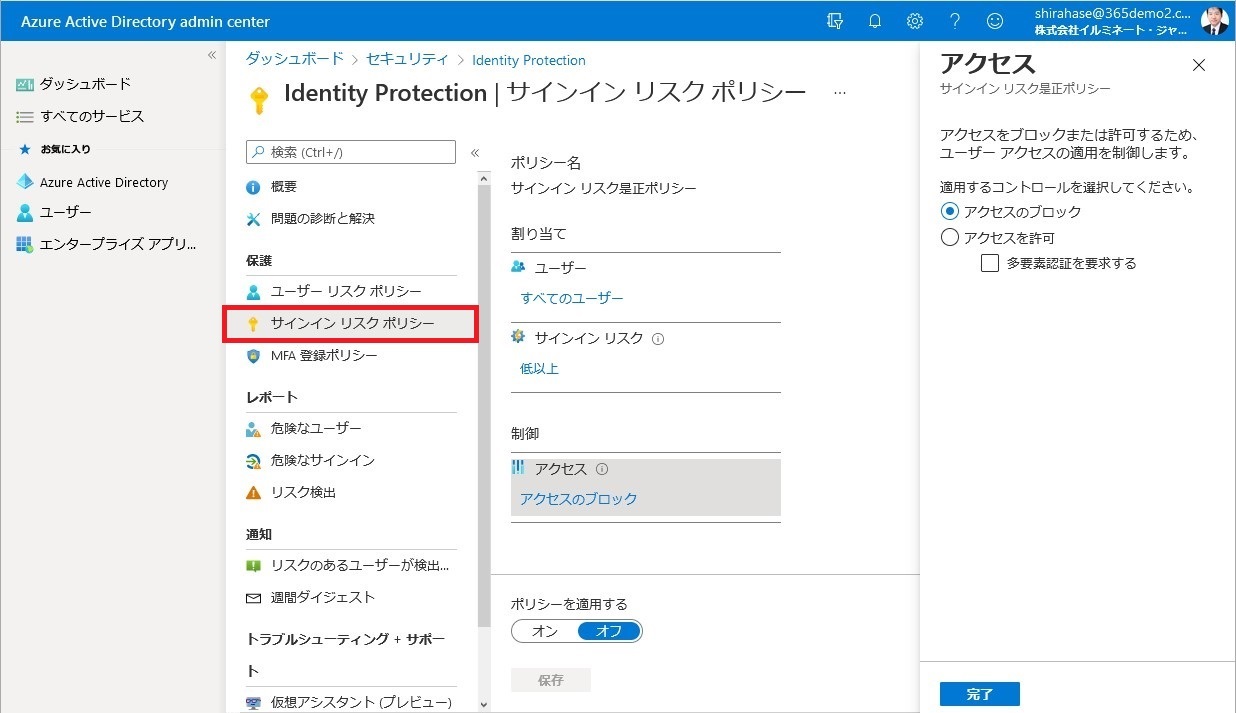The height and width of the screenshot is (713, 1236).
Task: Click the リスク検出 warning triangle icon
Action: [253, 493]
